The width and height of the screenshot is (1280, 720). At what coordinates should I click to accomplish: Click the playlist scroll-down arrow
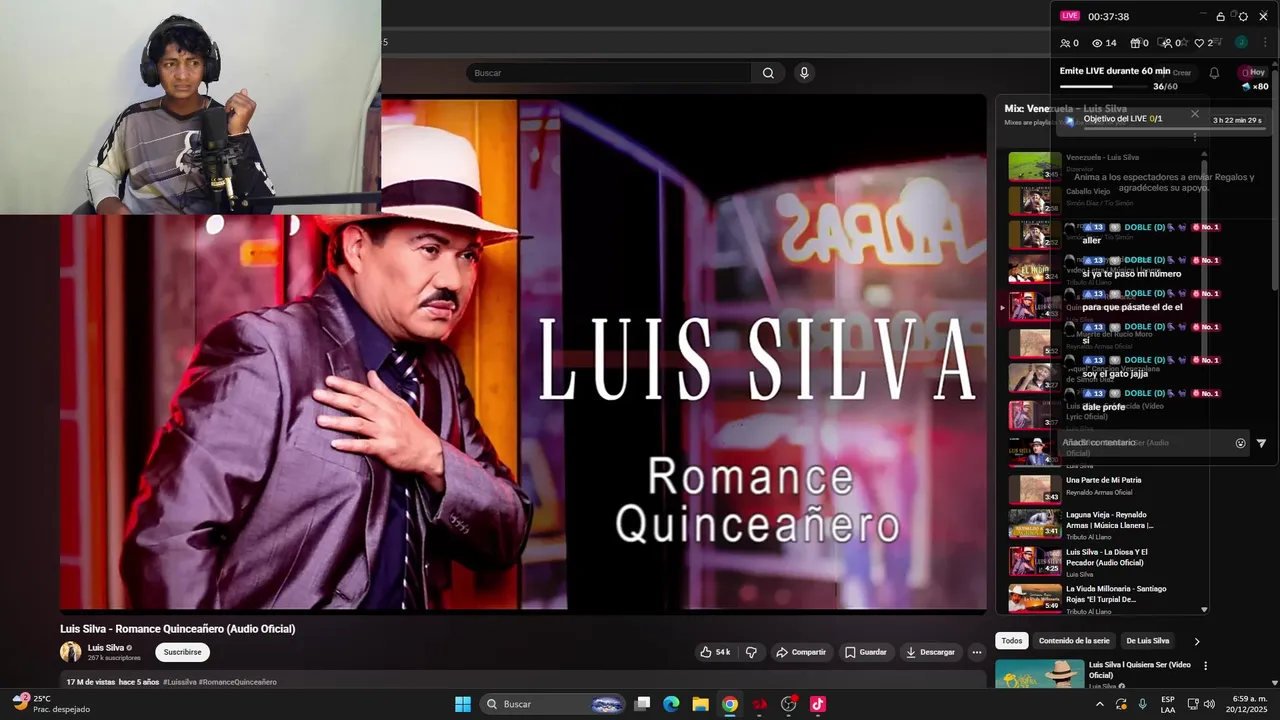coord(1204,609)
